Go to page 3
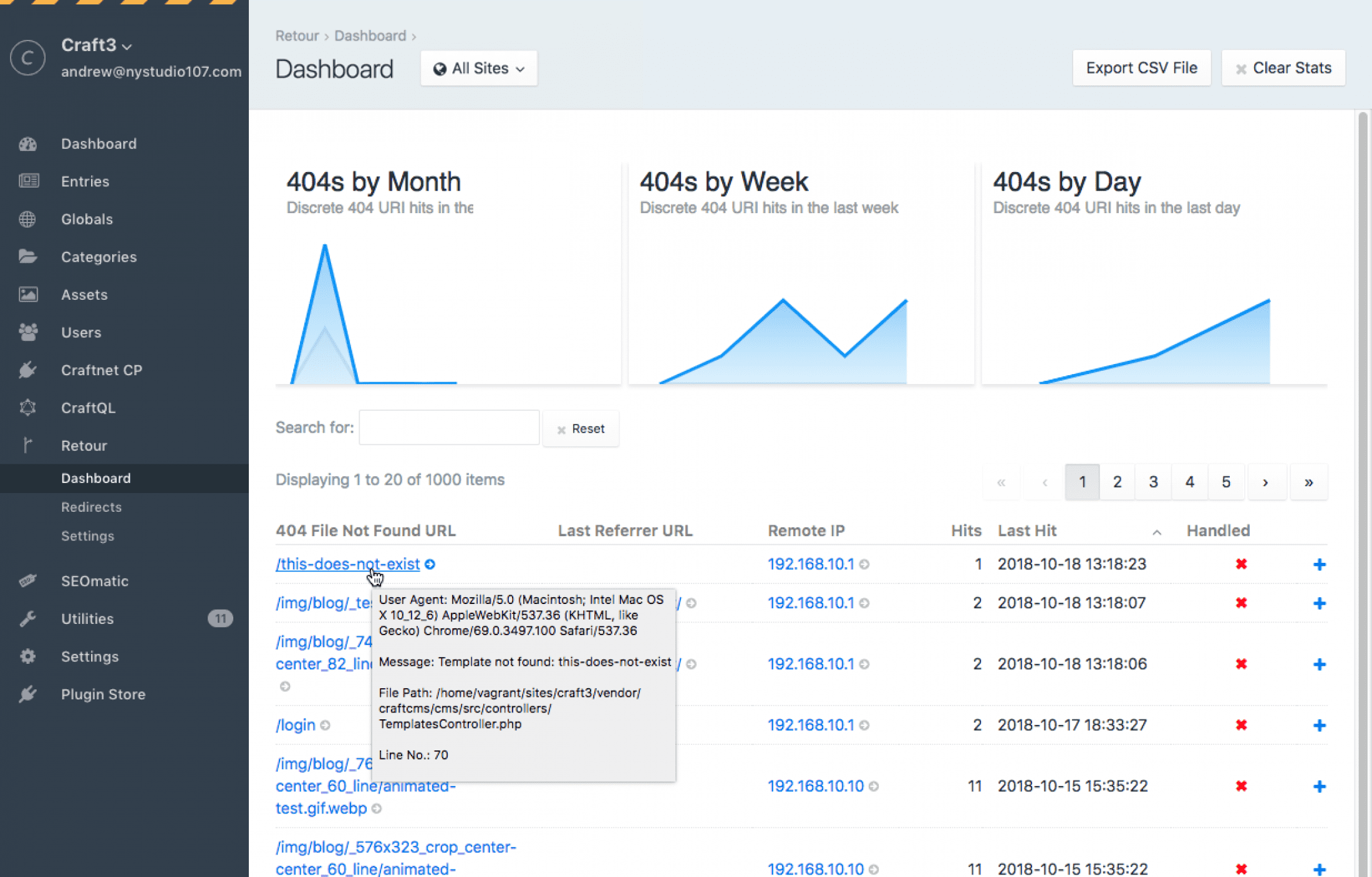The image size is (1372, 877). coord(1153,482)
